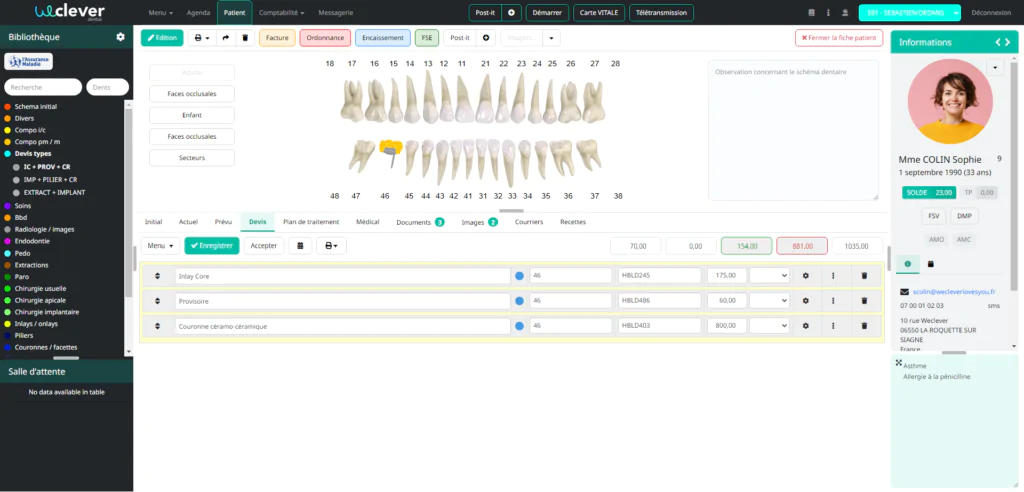
Task: Switch to the Médical tab
Action: 368,222
